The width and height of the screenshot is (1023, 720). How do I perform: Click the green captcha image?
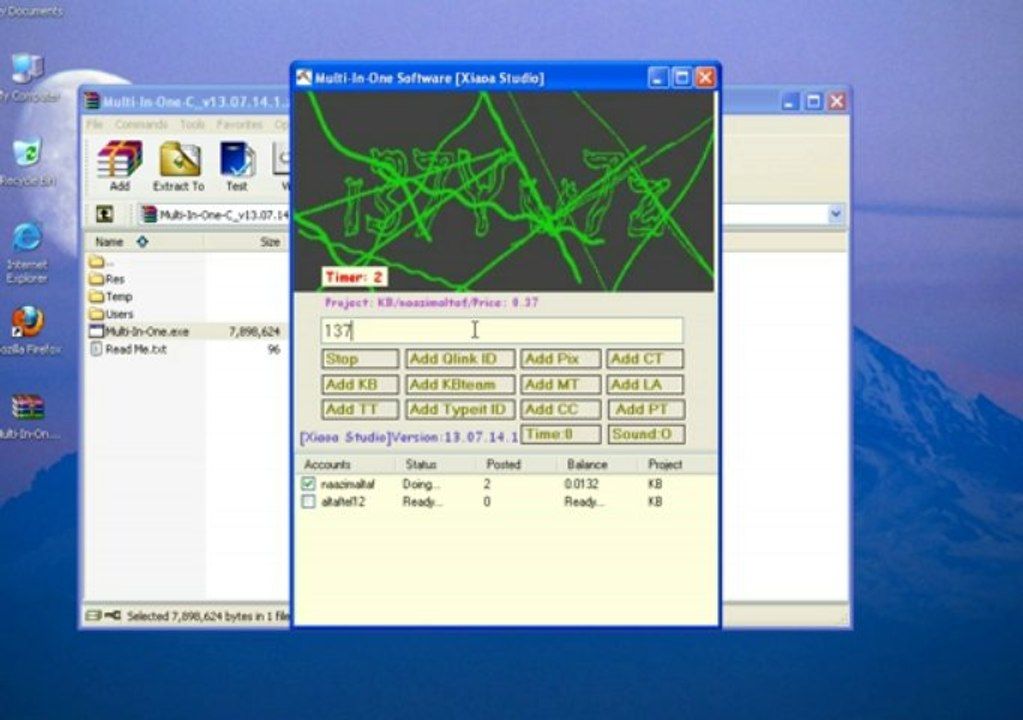click(x=504, y=191)
